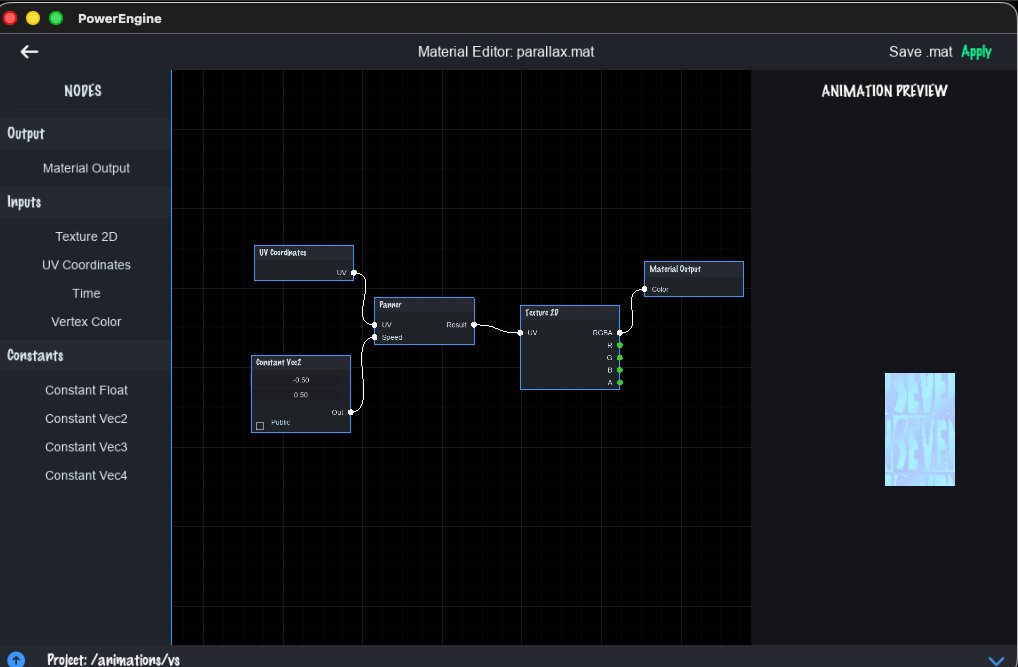Select the UV Coordinates node title bar
The width and height of the screenshot is (1018, 667).
pyautogui.click(x=304, y=253)
